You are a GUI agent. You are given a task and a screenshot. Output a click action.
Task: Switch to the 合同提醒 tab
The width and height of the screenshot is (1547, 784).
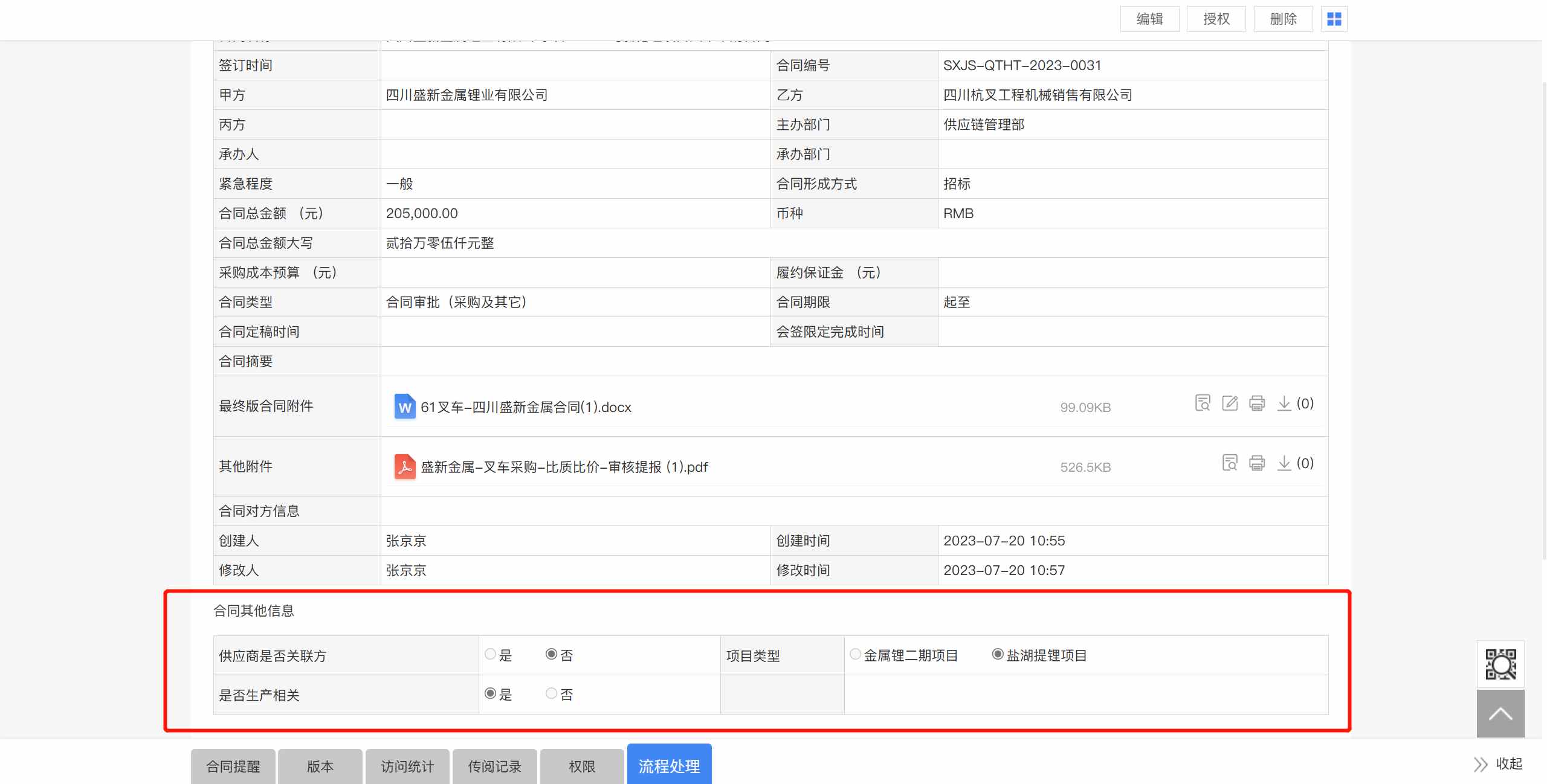point(233,766)
